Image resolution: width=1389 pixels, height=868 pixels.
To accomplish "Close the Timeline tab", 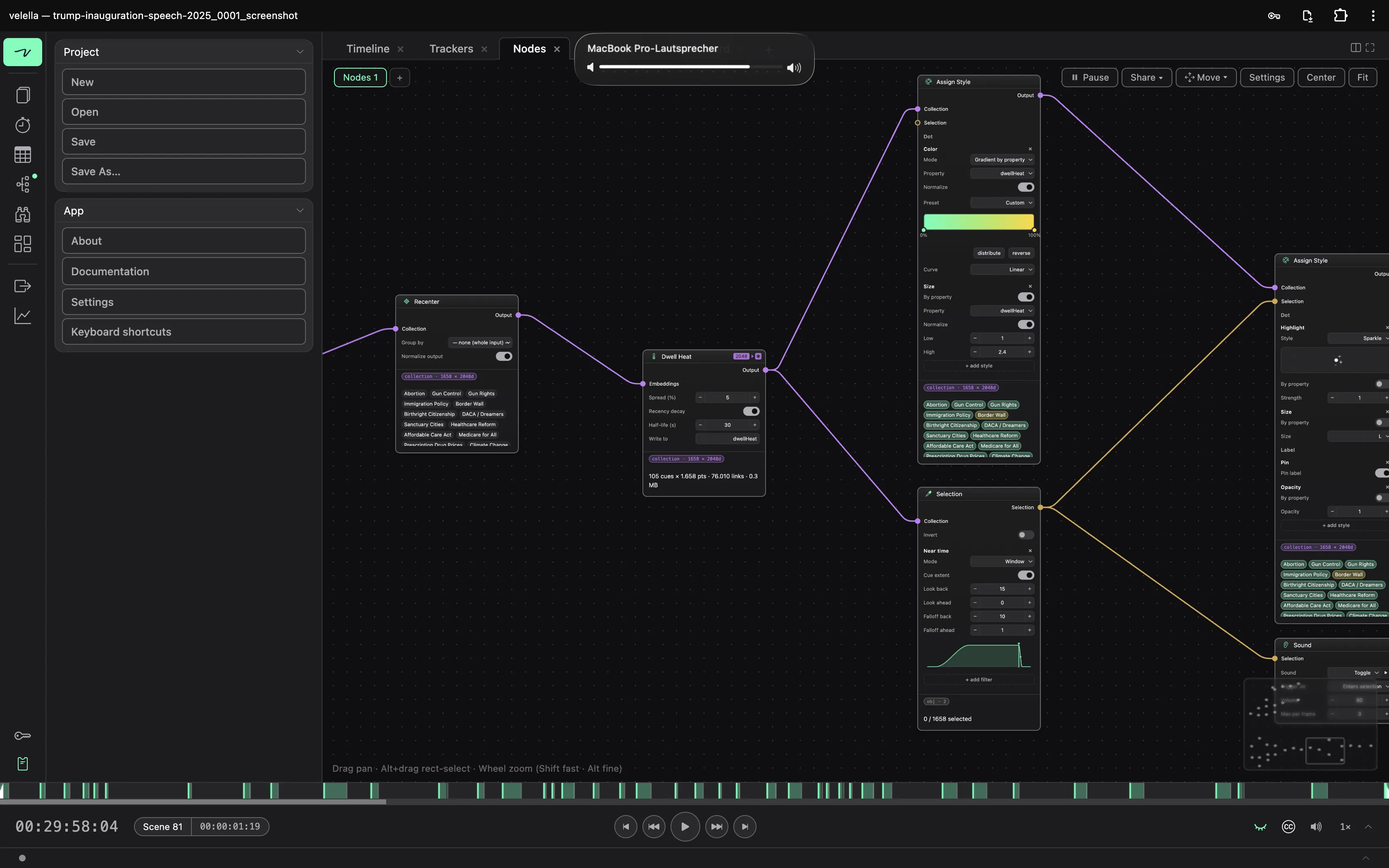I will (401, 49).
